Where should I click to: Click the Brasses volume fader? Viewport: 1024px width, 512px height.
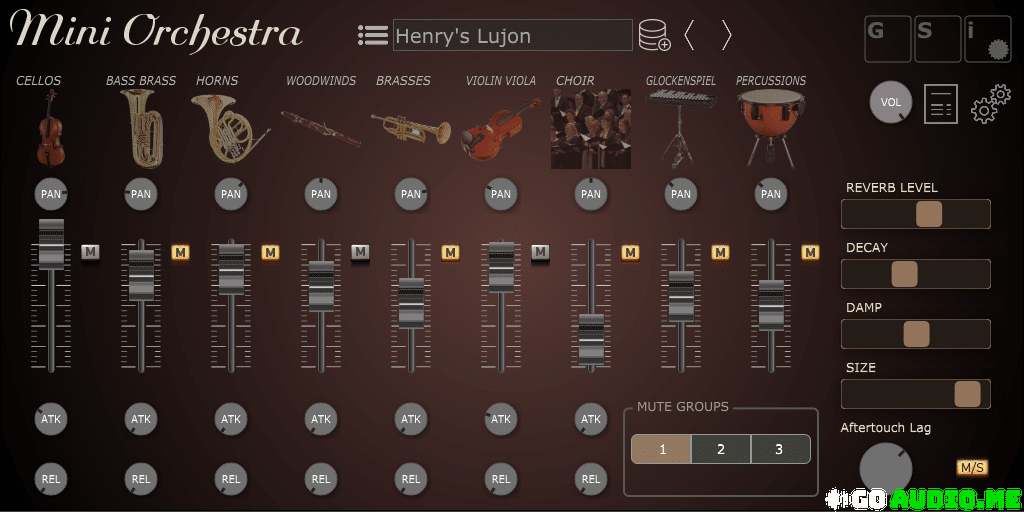tap(411, 303)
